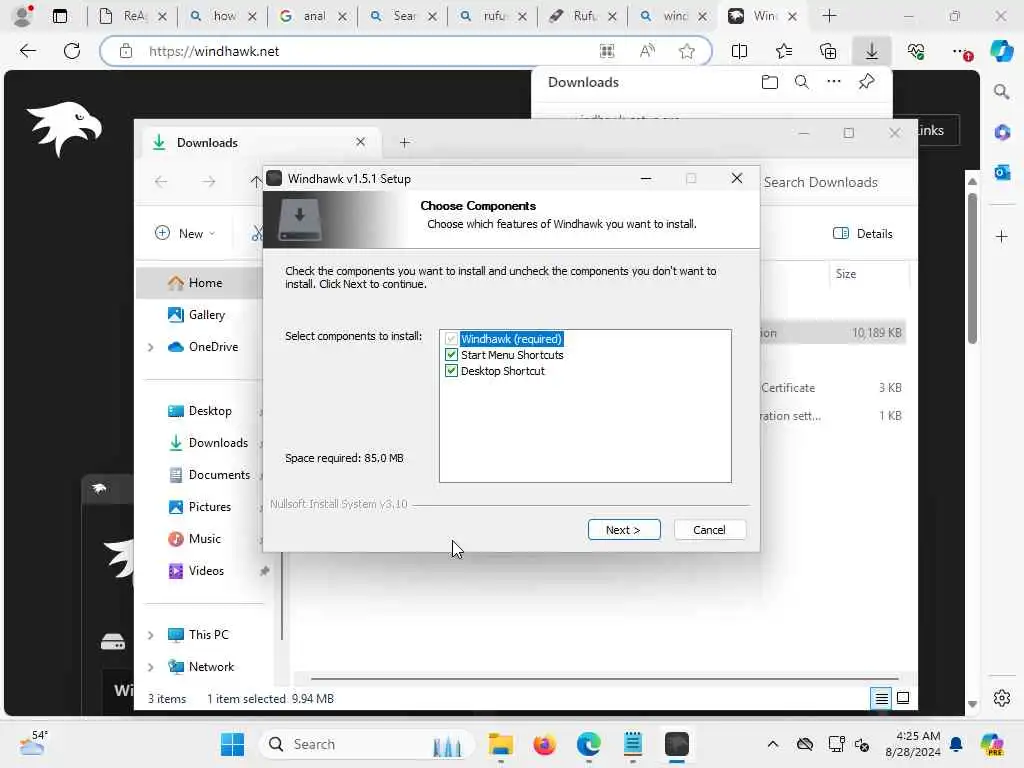Image resolution: width=1024 pixels, height=768 pixels.
Task: Go back in File Explorer
Action: [x=161, y=182]
